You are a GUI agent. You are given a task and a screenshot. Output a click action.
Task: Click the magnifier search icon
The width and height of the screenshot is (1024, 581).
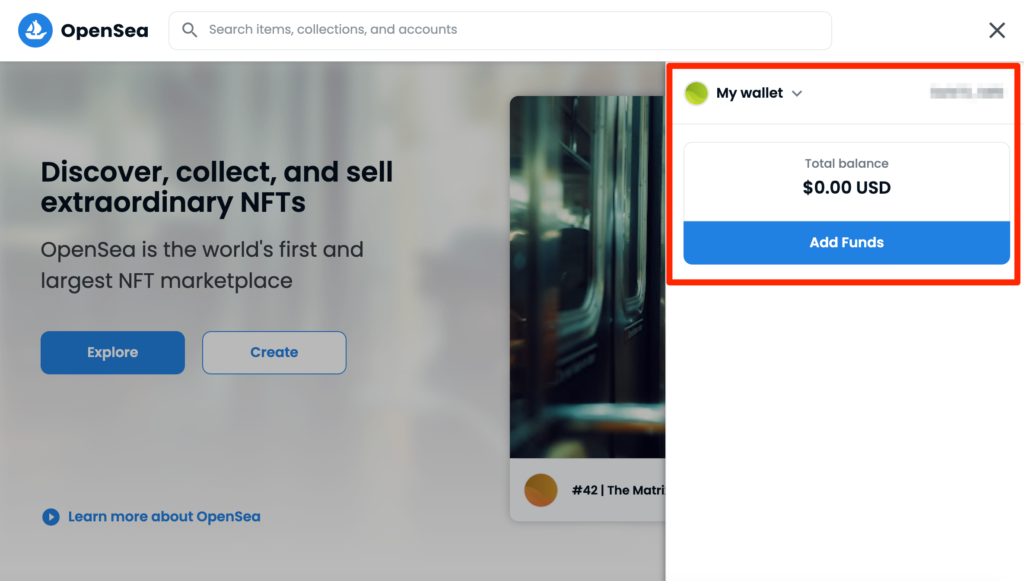click(189, 30)
